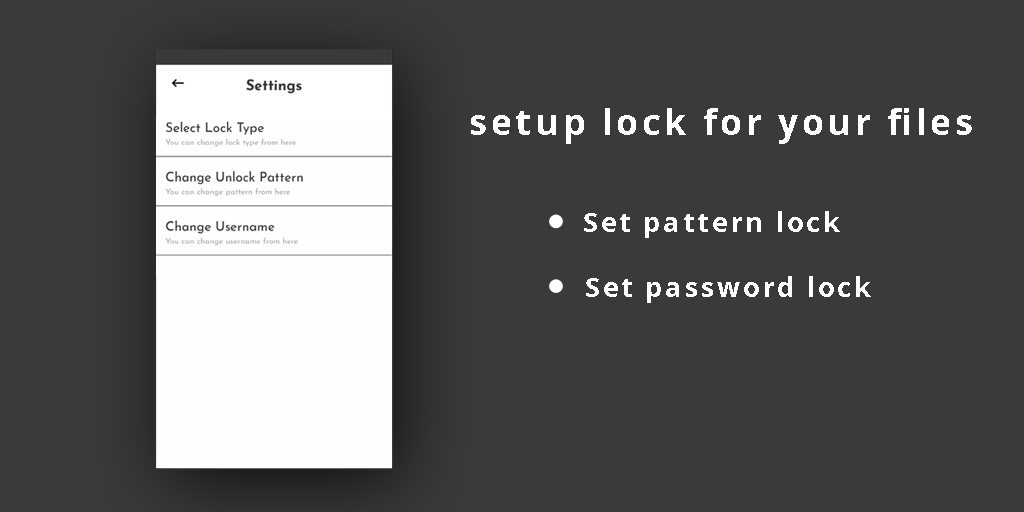Click the word 'files' in the headline
This screenshot has height=512, width=1024.
[x=930, y=123]
